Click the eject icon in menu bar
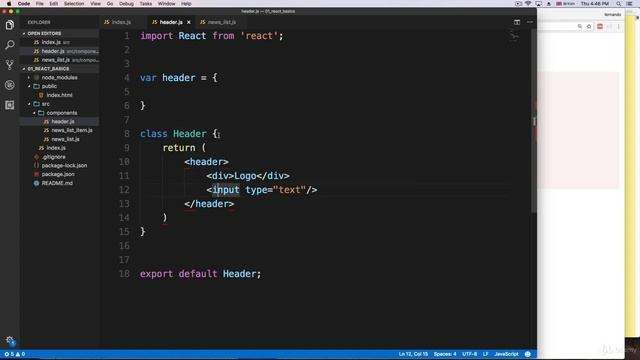This screenshot has height=360, width=640. (549, 4)
